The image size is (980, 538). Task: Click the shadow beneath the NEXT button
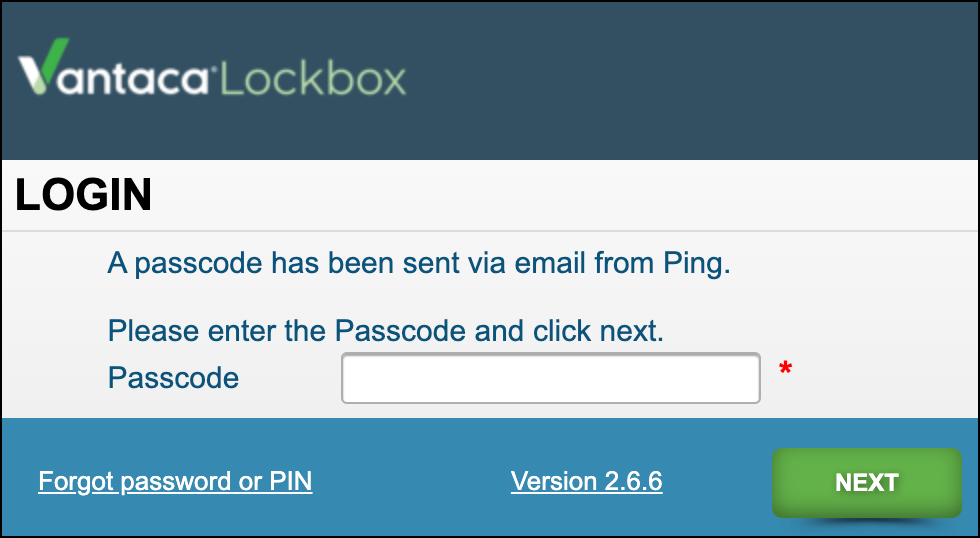pos(866,522)
